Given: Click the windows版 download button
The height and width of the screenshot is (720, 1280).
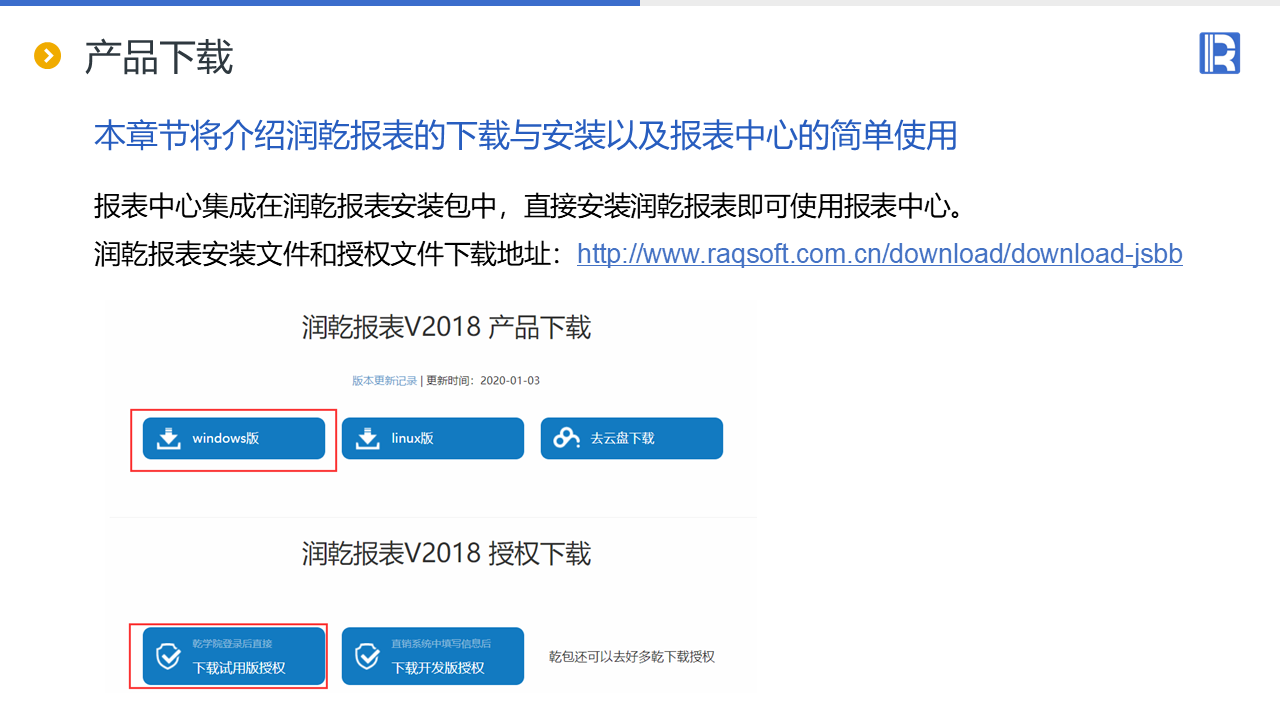Looking at the screenshot, I should (x=233, y=437).
